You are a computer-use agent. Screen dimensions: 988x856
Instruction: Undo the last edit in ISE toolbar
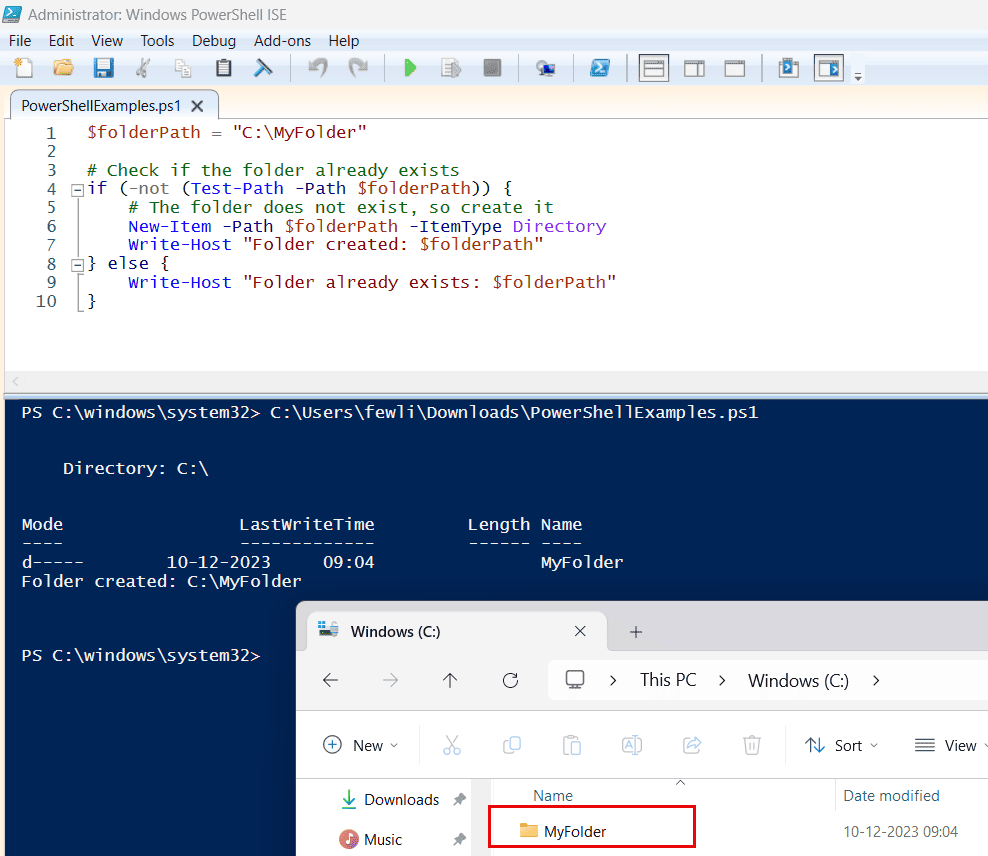tap(318, 67)
